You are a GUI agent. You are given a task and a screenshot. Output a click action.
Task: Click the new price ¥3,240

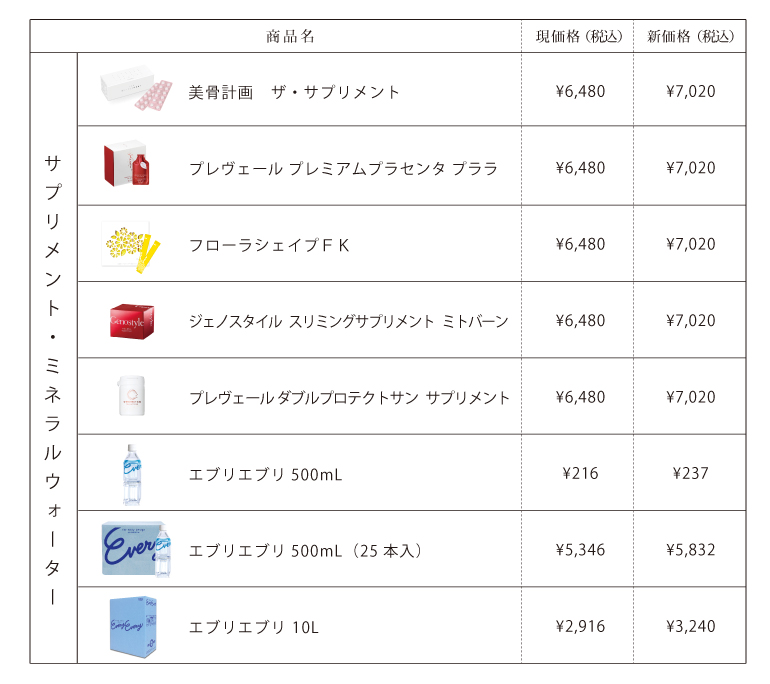point(690,627)
